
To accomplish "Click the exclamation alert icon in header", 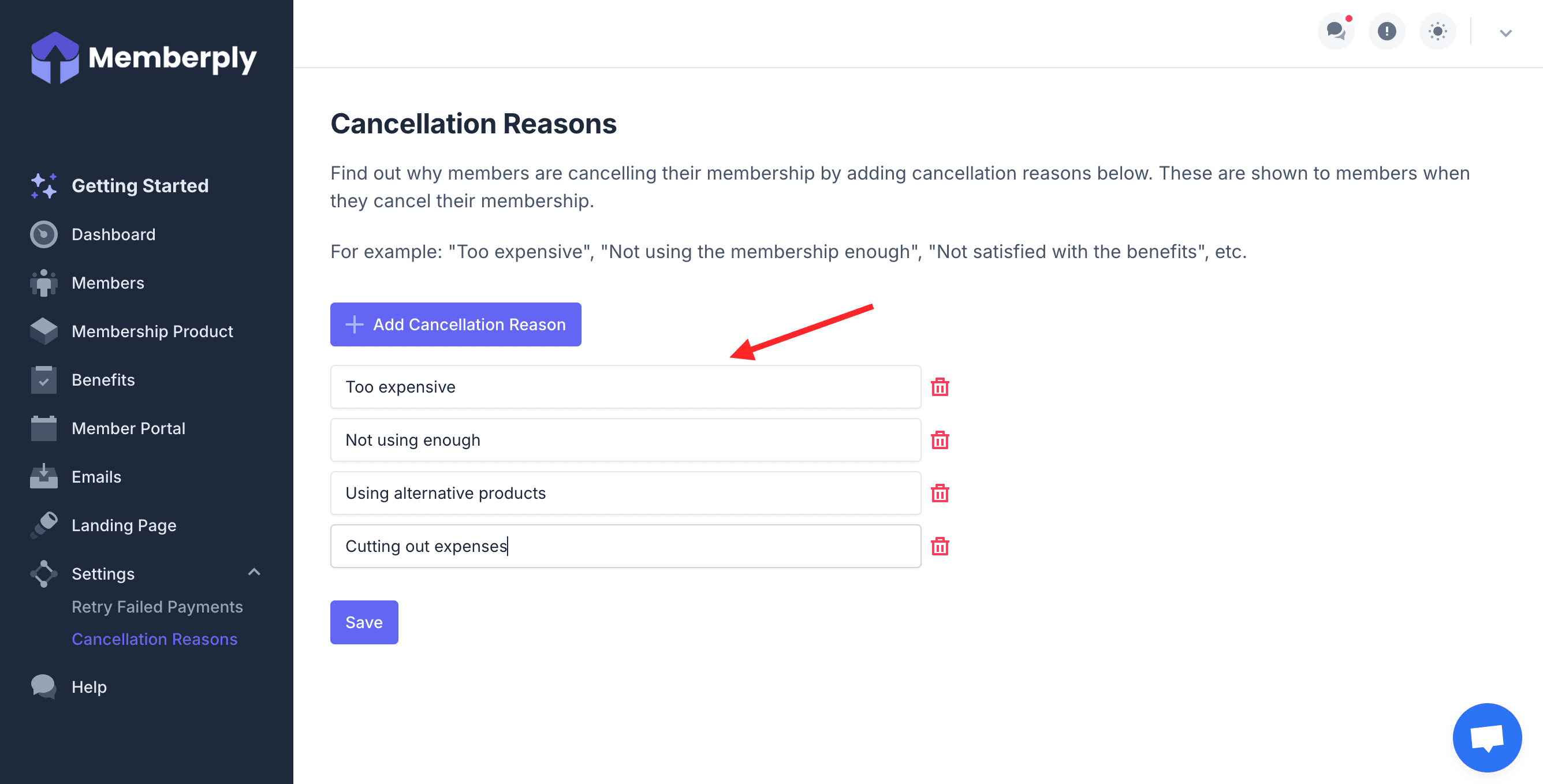I will tap(1387, 31).
